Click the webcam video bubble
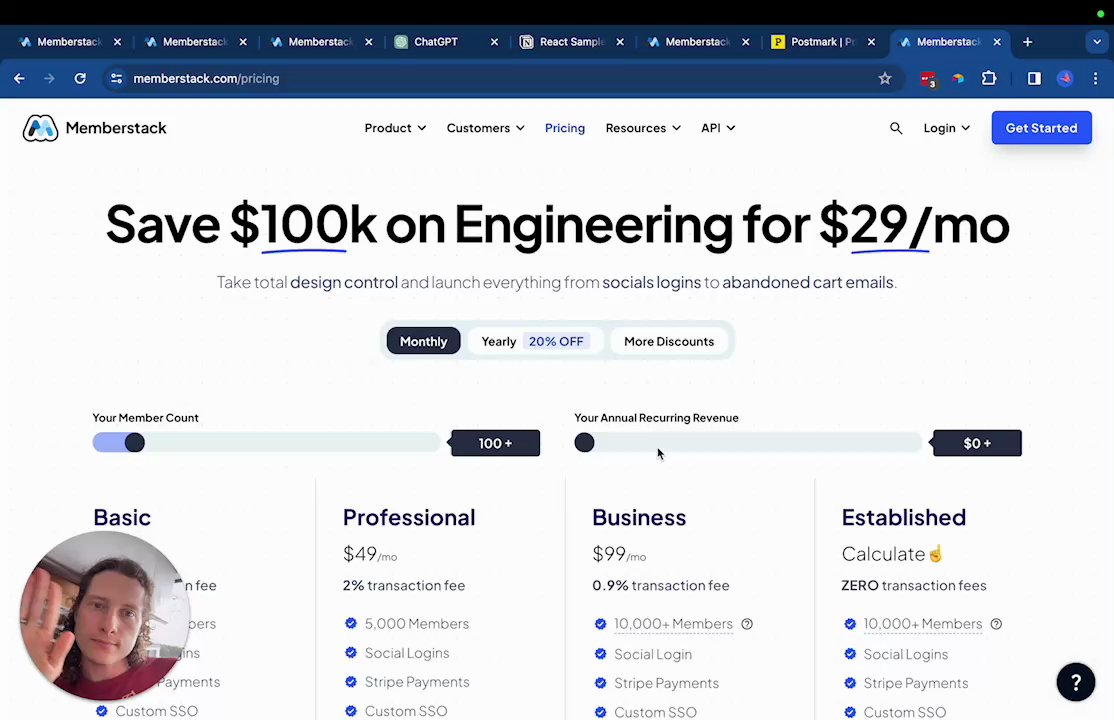The image size is (1114, 720). pyautogui.click(x=105, y=616)
